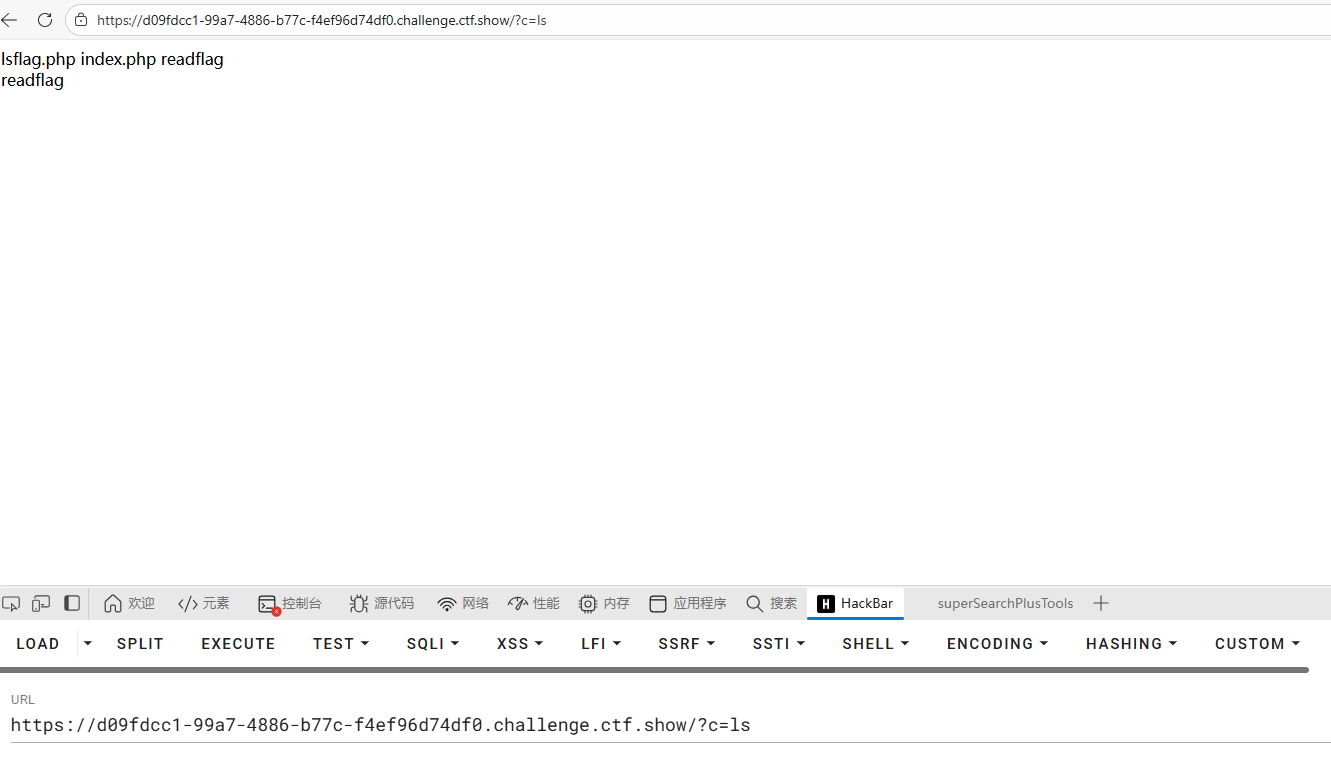Viewport: 1331px width, 759px height.
Task: Click the HackBar H logo icon
Action: point(825,603)
